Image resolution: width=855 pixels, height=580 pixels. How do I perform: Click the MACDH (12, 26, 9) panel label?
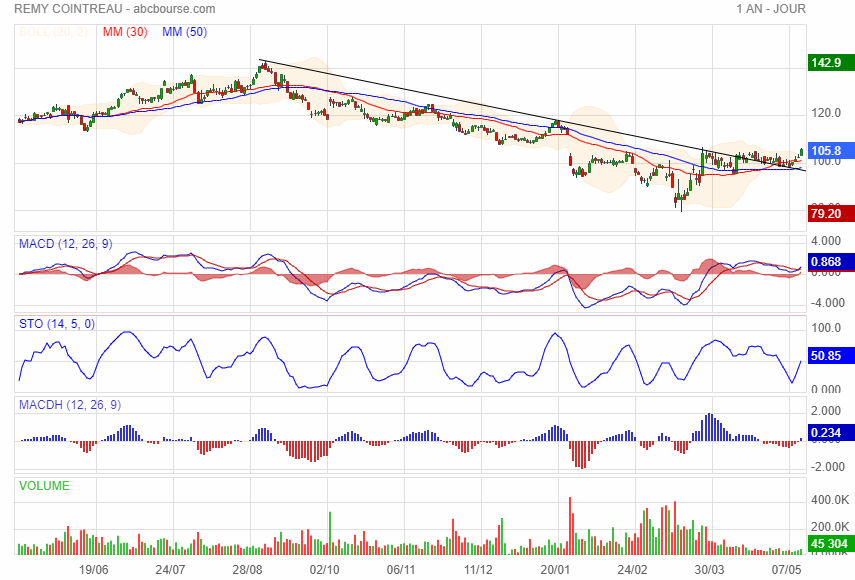coord(70,404)
